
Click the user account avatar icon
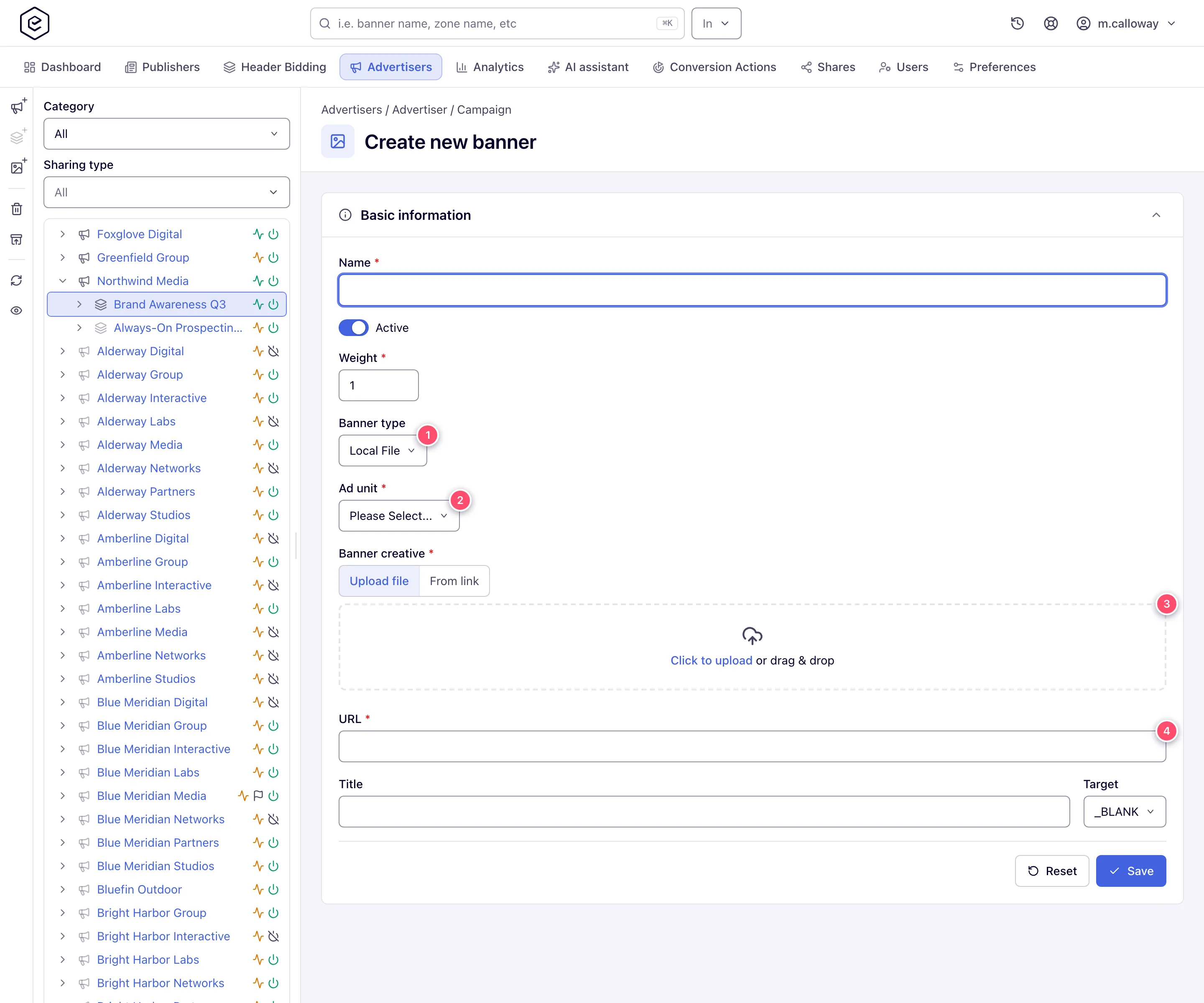click(1083, 23)
